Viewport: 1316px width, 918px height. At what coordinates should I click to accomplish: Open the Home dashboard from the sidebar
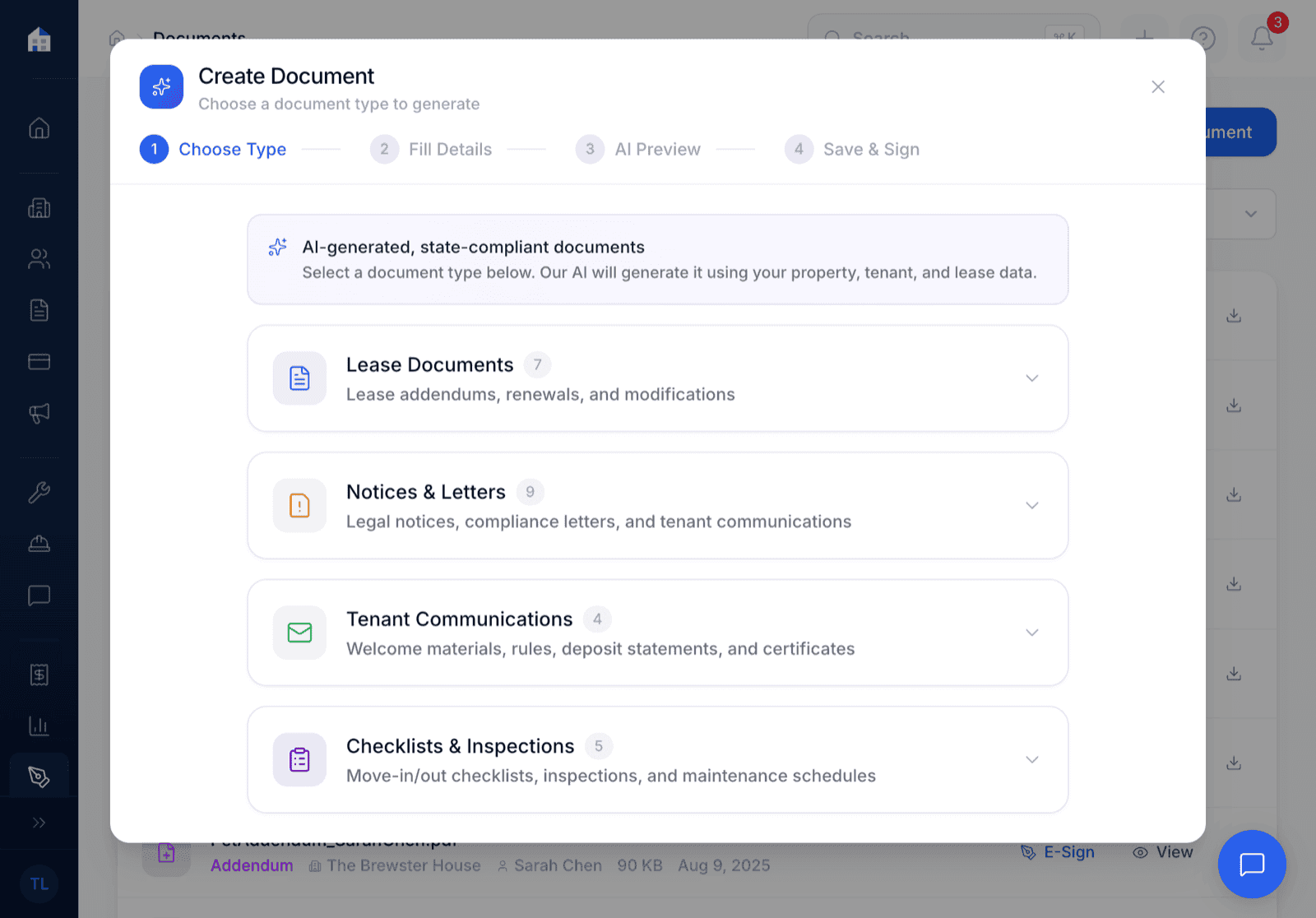(x=39, y=128)
